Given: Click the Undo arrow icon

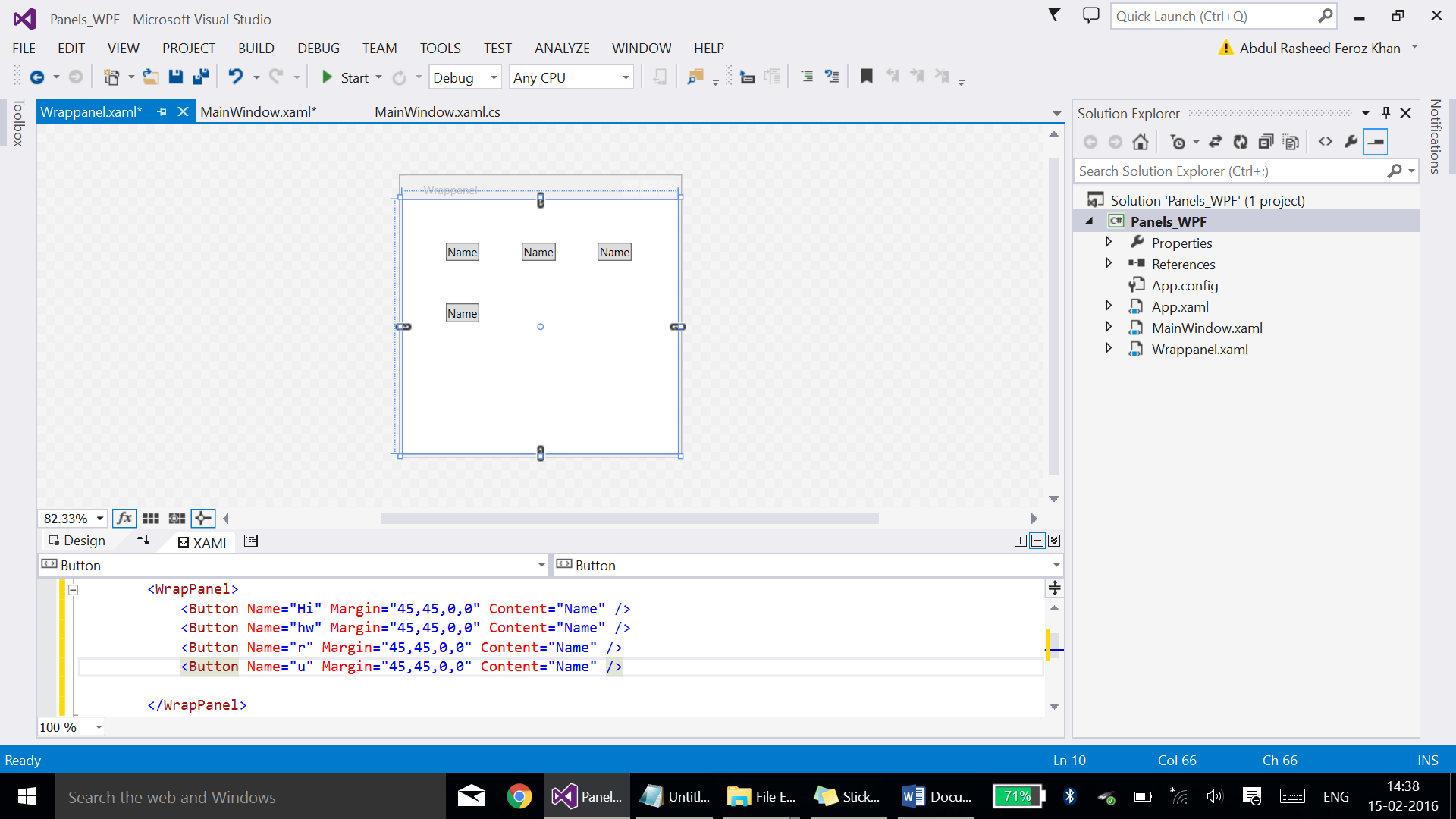Looking at the screenshot, I should (x=236, y=77).
